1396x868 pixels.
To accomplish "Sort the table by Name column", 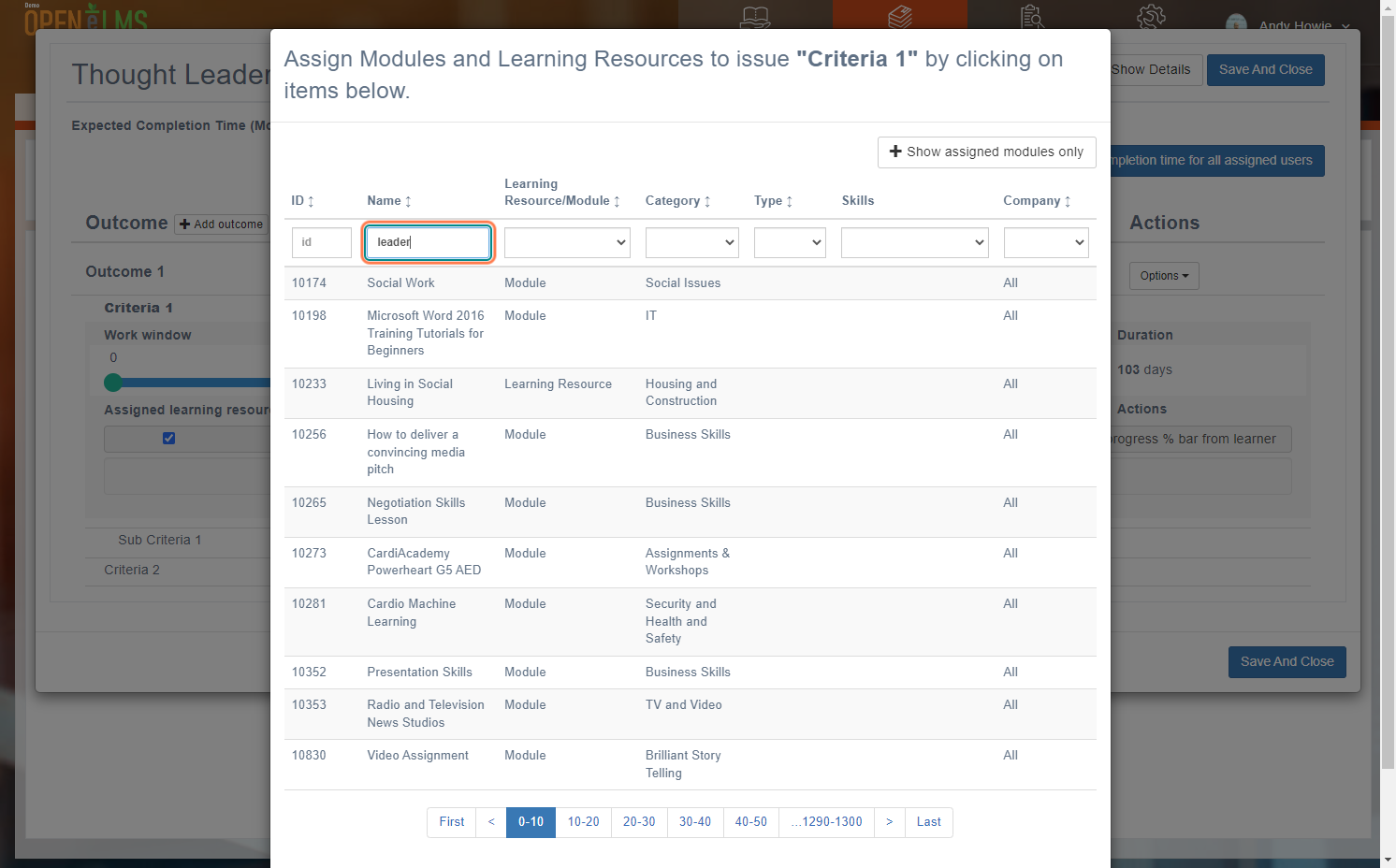I will 389,201.
